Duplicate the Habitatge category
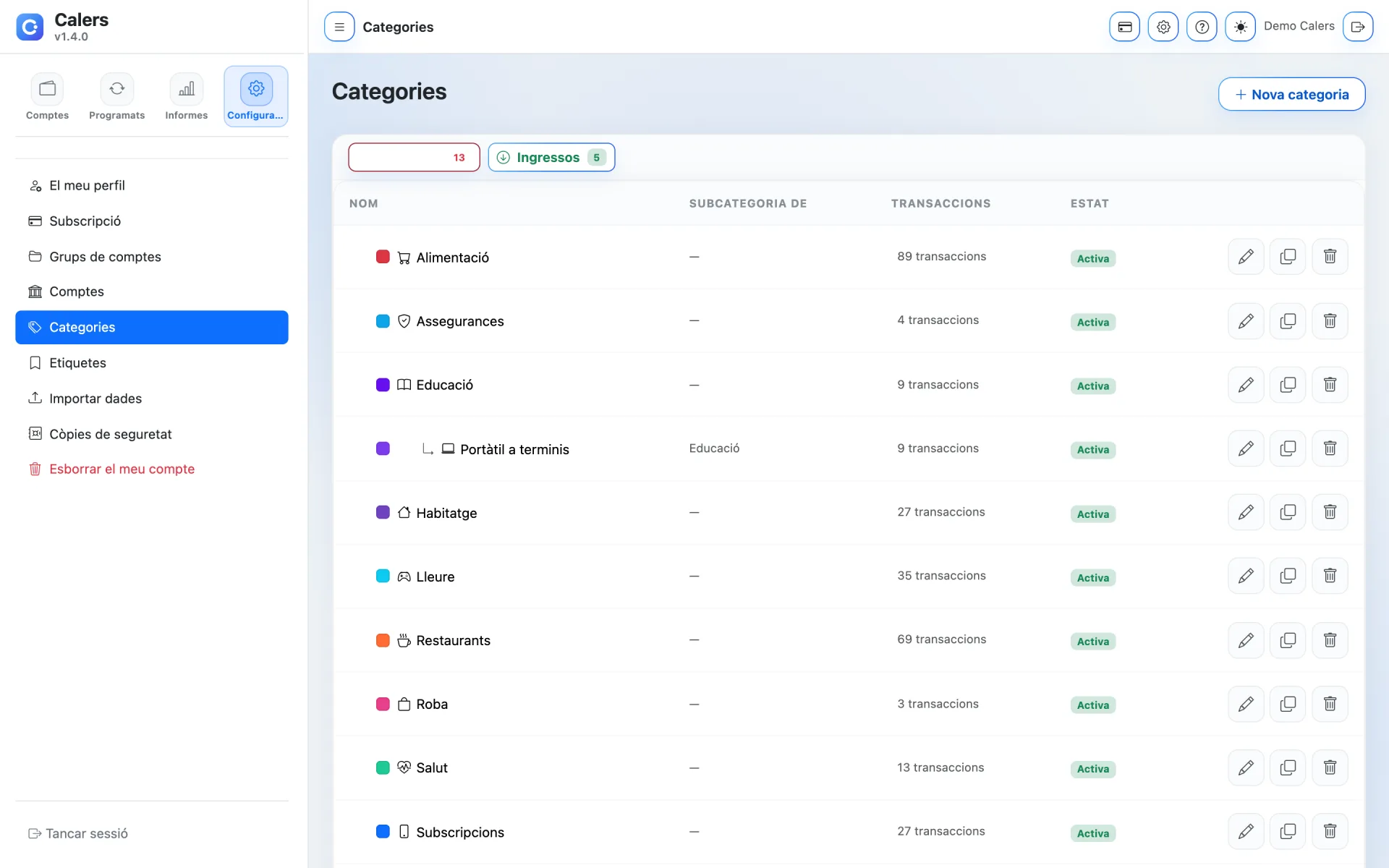 coord(1288,512)
